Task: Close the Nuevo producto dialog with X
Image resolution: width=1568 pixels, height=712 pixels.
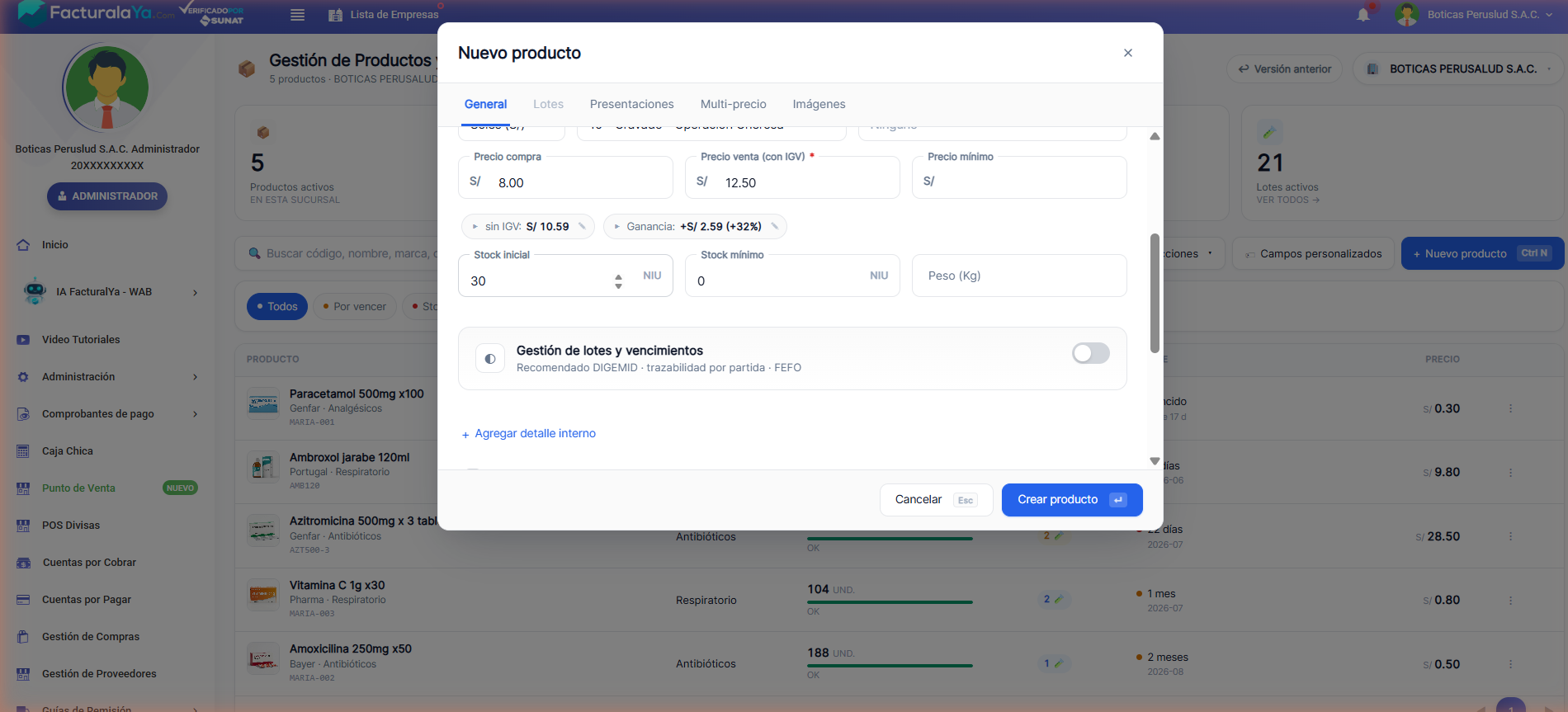Action: (1127, 53)
